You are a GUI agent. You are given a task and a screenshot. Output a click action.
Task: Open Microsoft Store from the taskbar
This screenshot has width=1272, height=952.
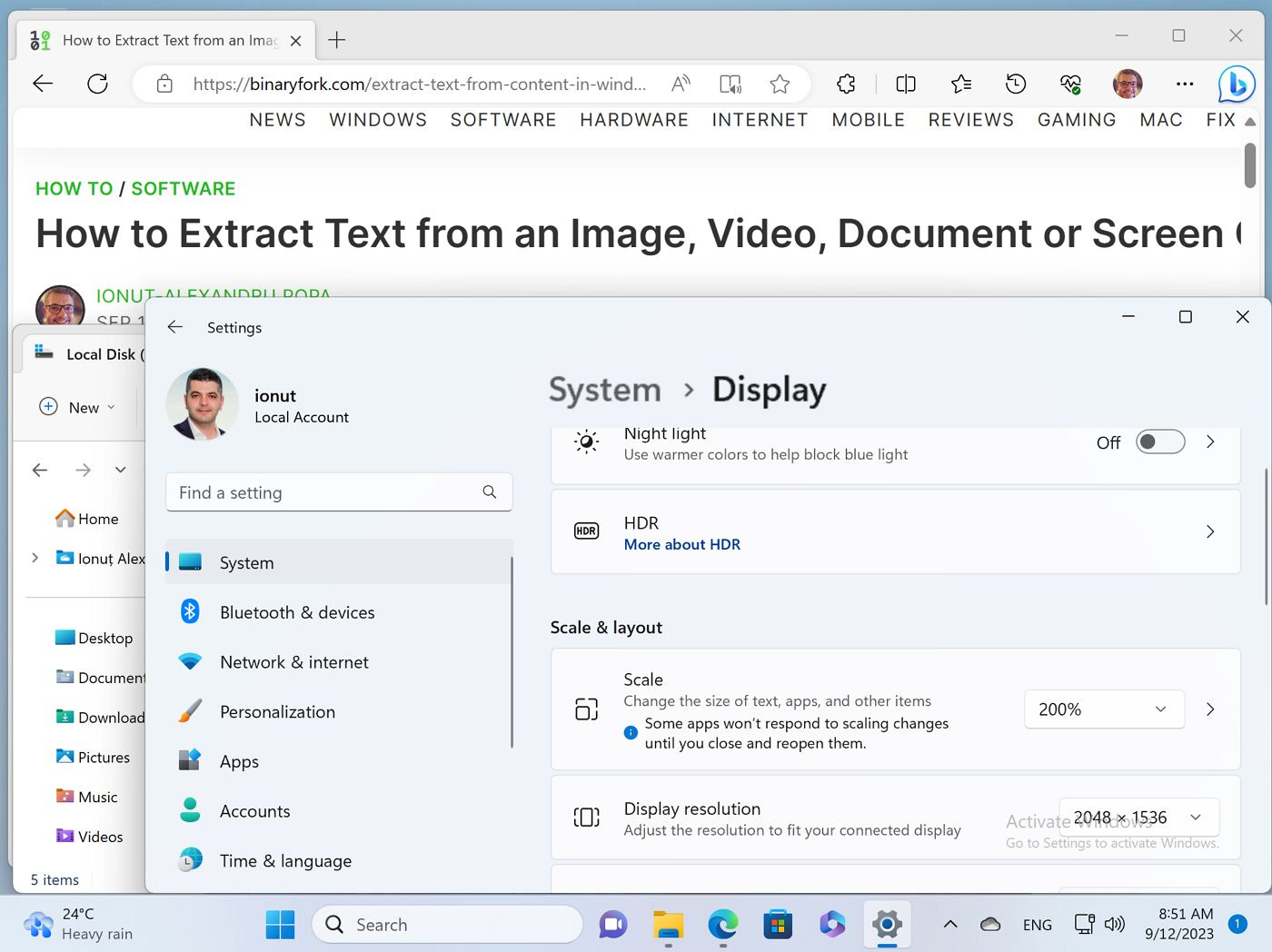(778, 924)
